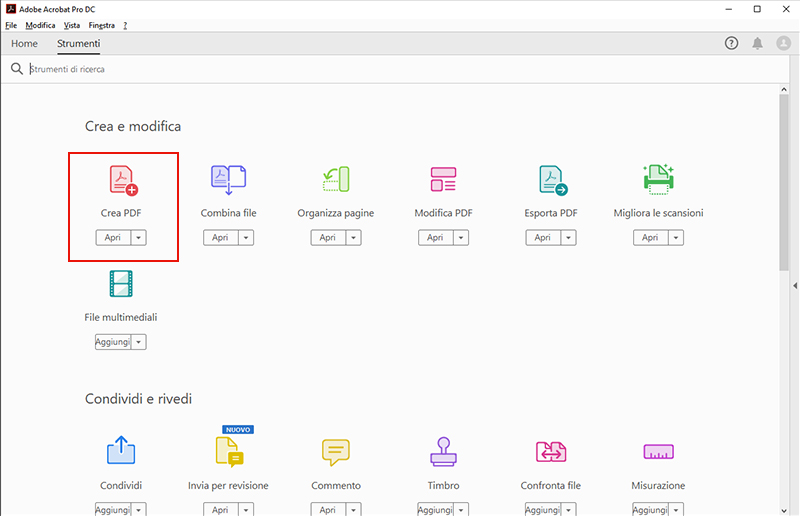Click the Confronta file icon
Image resolution: width=800 pixels, height=516 pixels.
551,452
